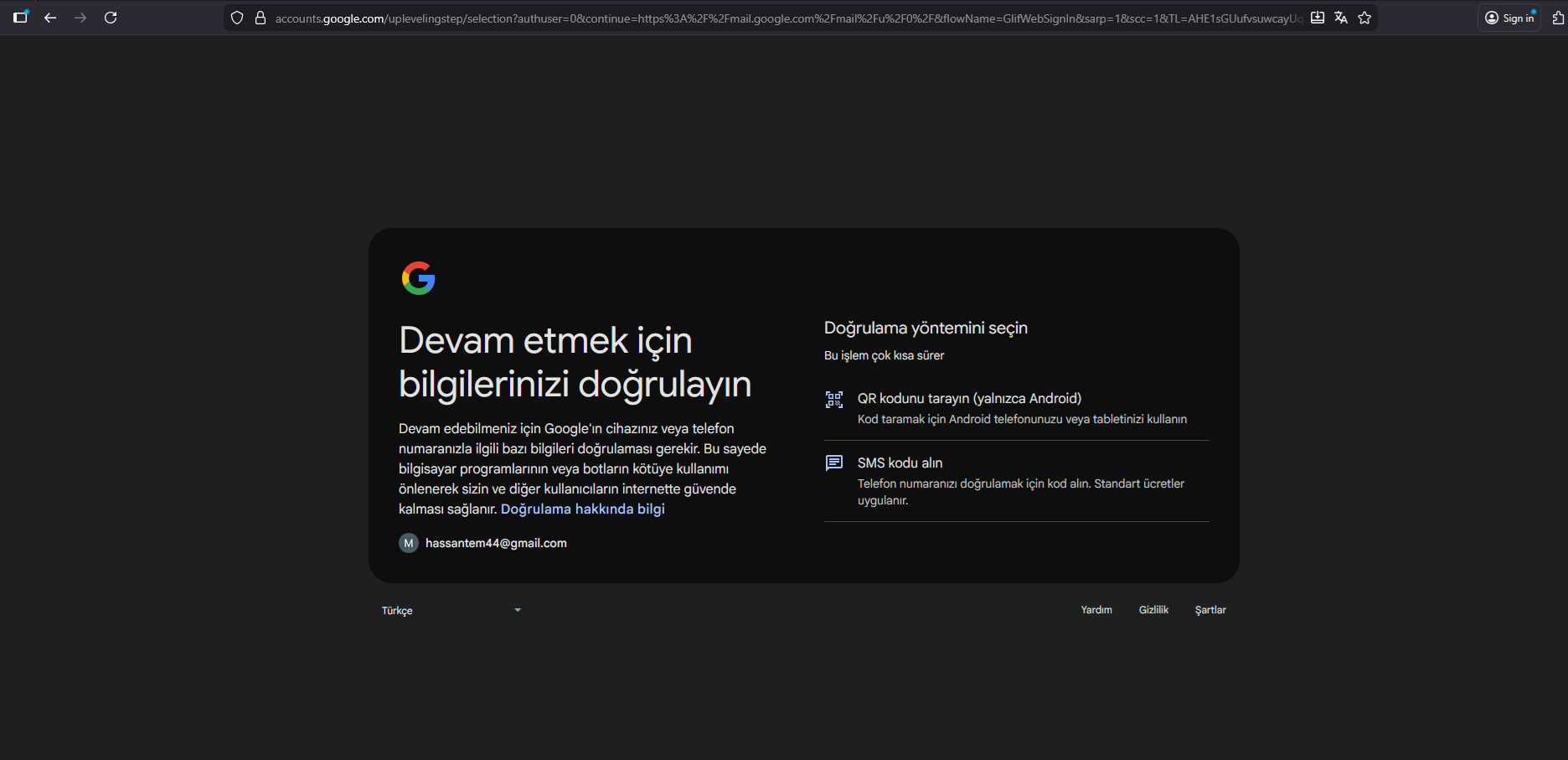Click the Google G logo
Screen dimensions: 1568x760
(x=418, y=278)
